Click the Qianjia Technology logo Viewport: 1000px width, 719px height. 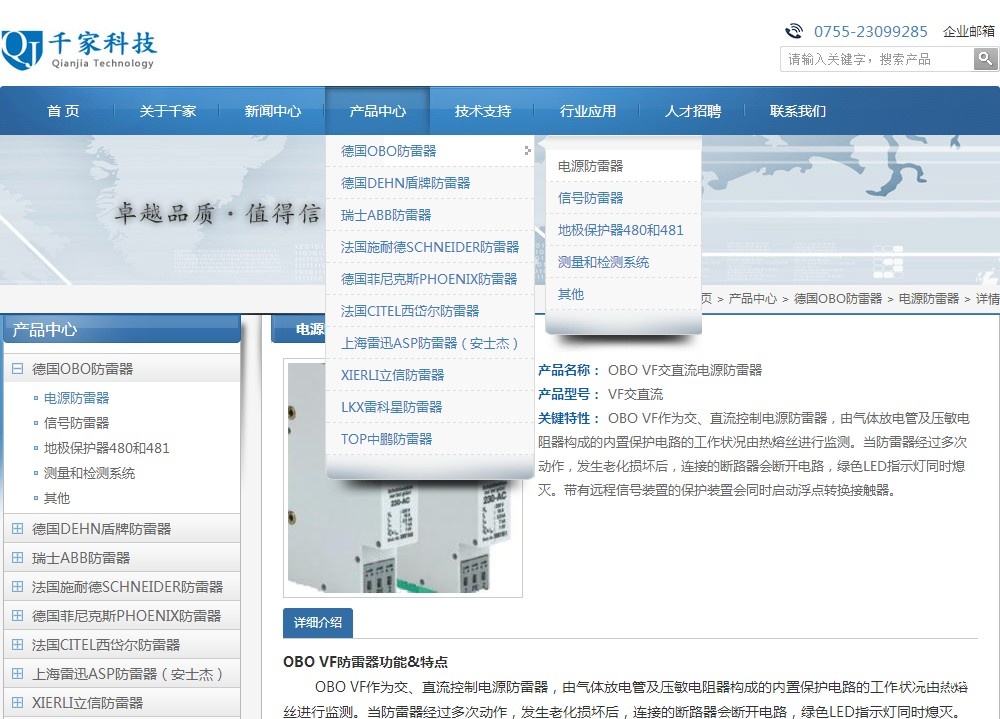80,50
